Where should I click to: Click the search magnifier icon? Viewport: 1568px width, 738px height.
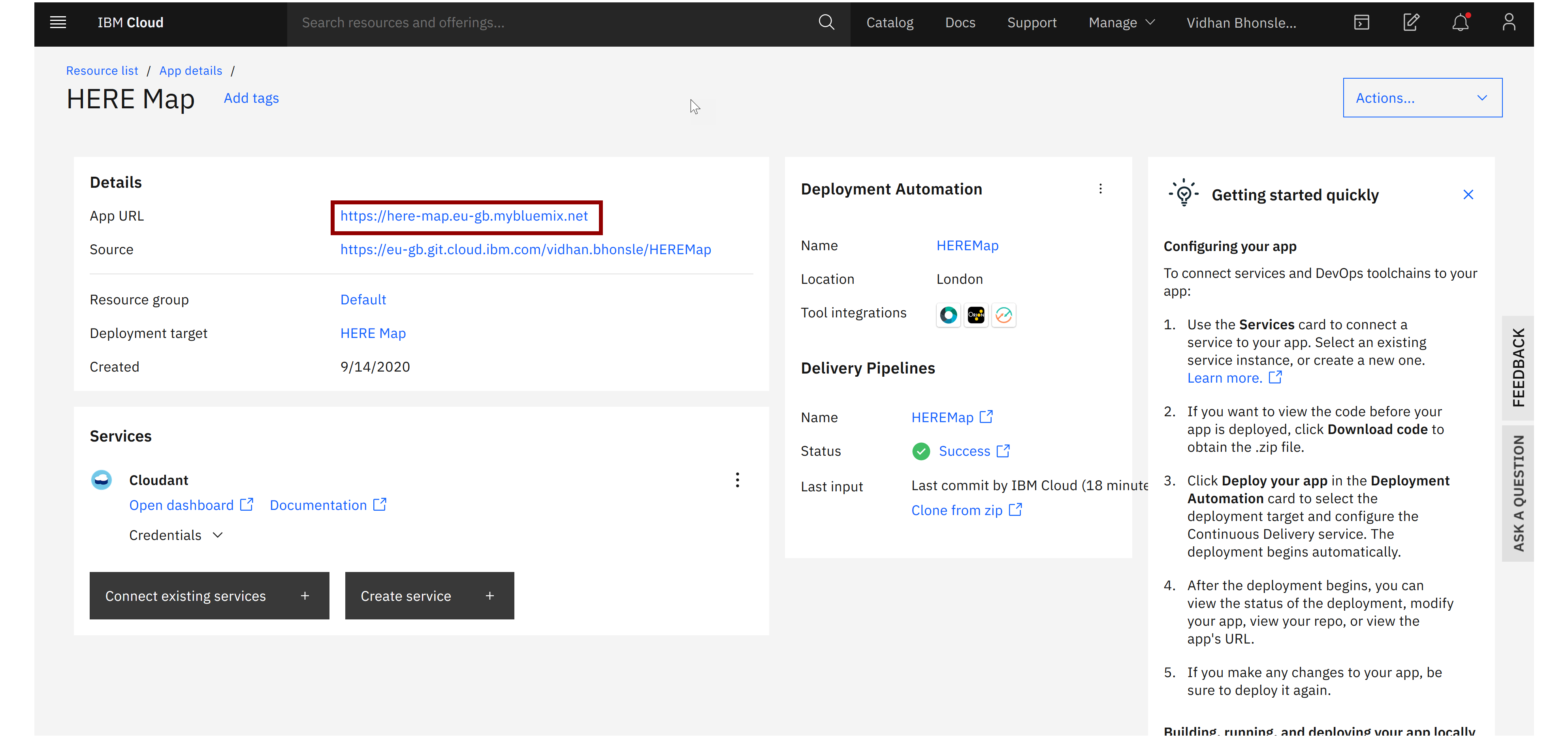click(826, 23)
